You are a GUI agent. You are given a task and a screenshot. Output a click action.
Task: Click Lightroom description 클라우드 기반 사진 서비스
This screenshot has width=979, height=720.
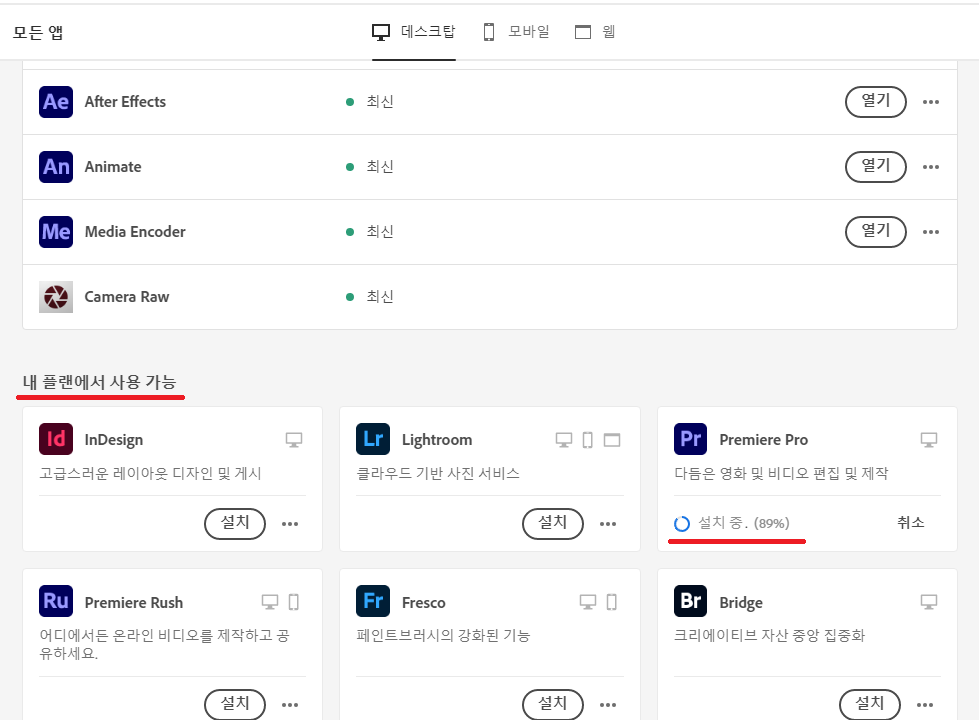point(438,473)
